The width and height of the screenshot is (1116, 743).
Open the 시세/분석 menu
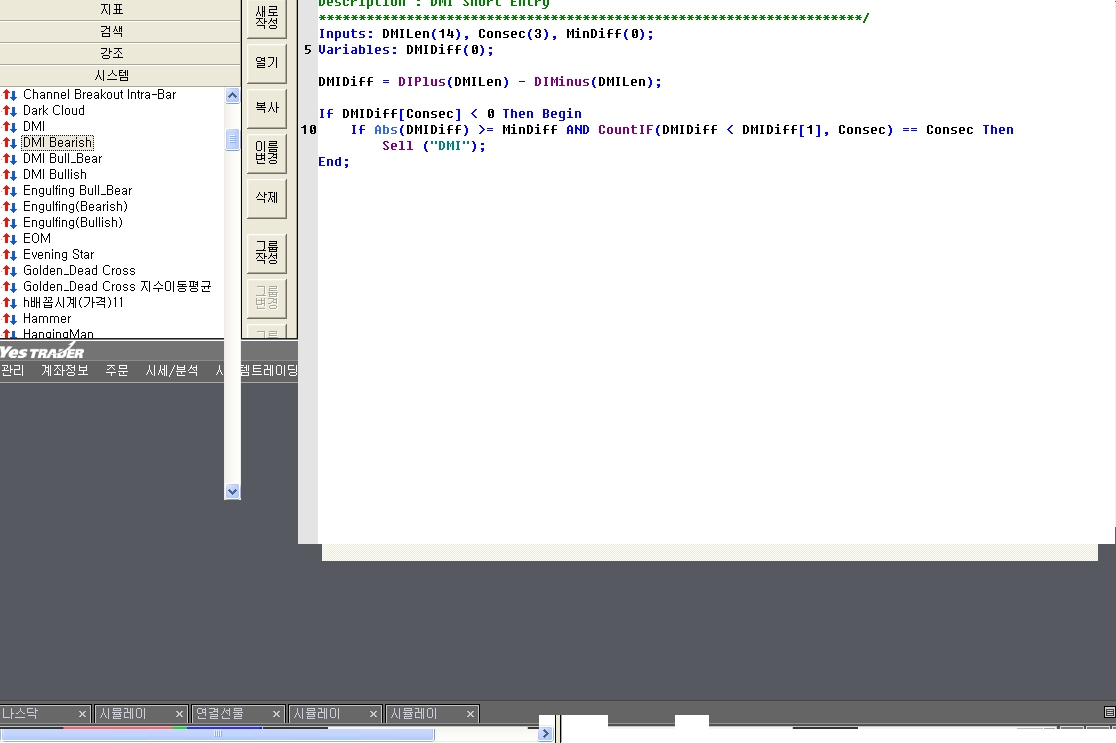(172, 371)
